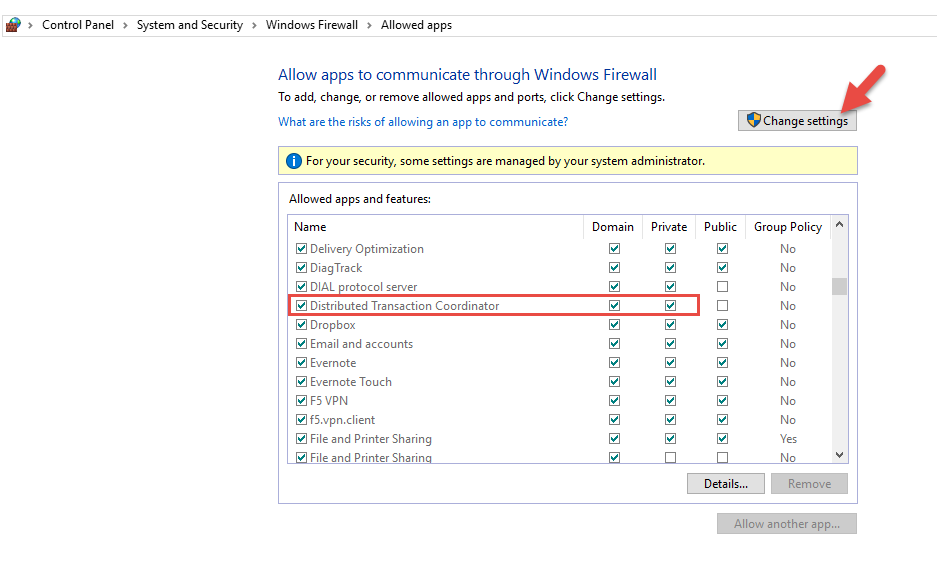This screenshot has width=937, height=564.
Task: Click the apps list scrollbar thumb
Action: tap(839, 287)
